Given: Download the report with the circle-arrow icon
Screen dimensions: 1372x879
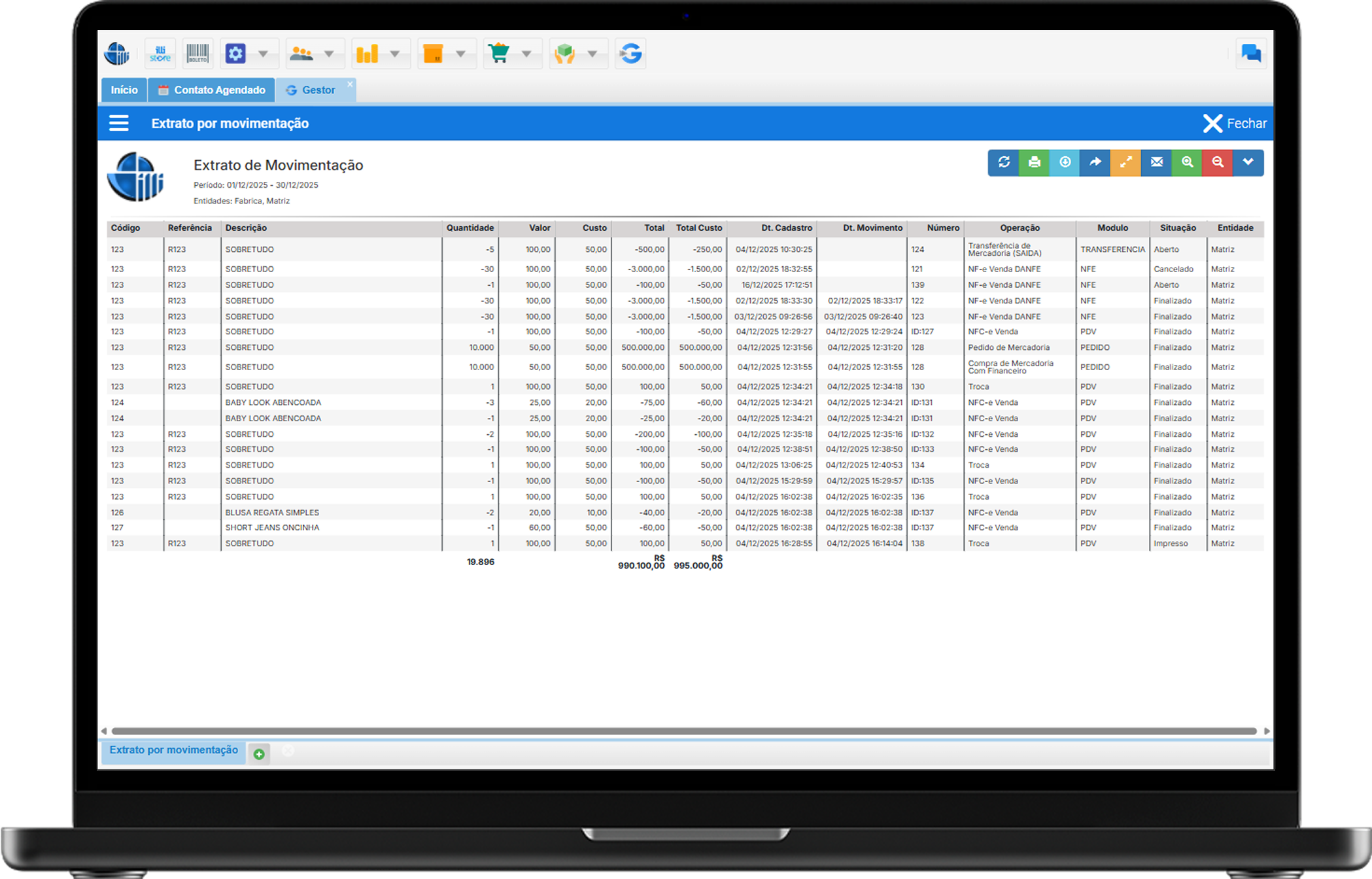Looking at the screenshot, I should (x=1065, y=162).
